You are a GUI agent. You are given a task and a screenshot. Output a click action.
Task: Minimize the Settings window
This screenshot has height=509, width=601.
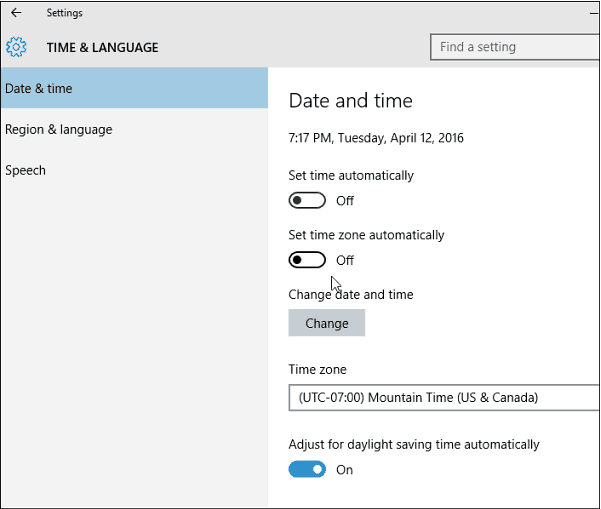pyautogui.click(x=594, y=13)
